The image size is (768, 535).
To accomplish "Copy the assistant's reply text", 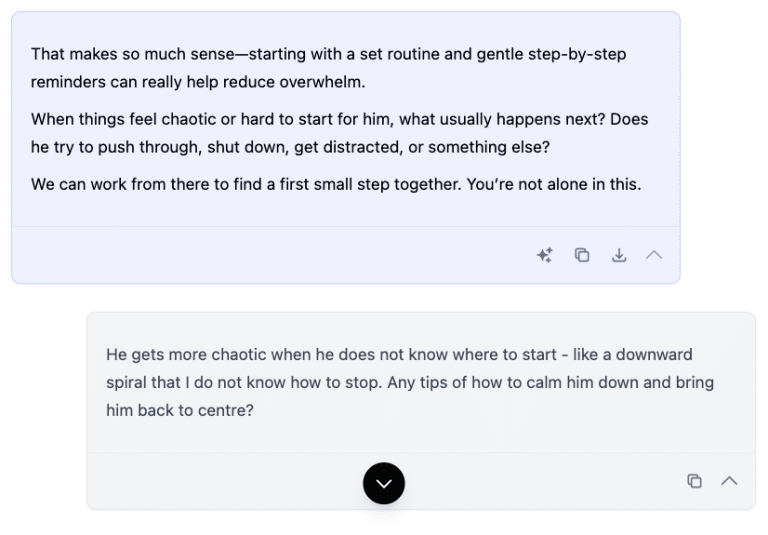I will click(582, 255).
